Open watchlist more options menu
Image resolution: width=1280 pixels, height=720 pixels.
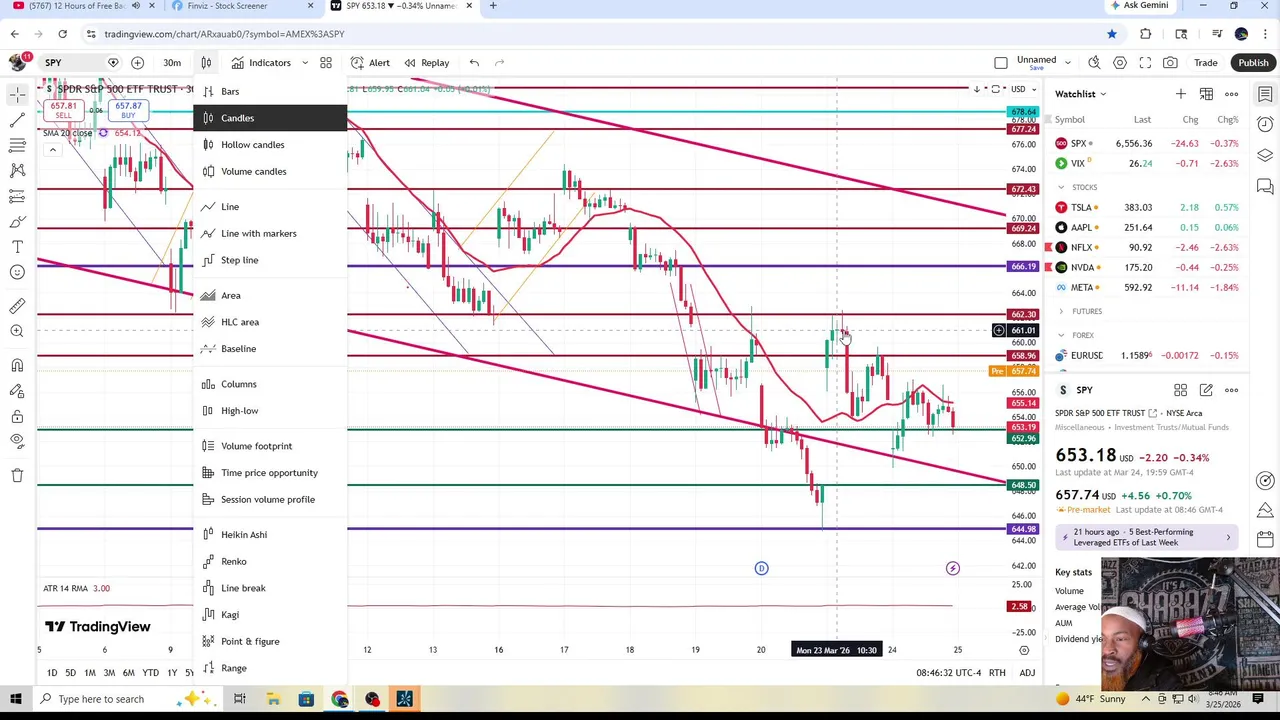1232,94
